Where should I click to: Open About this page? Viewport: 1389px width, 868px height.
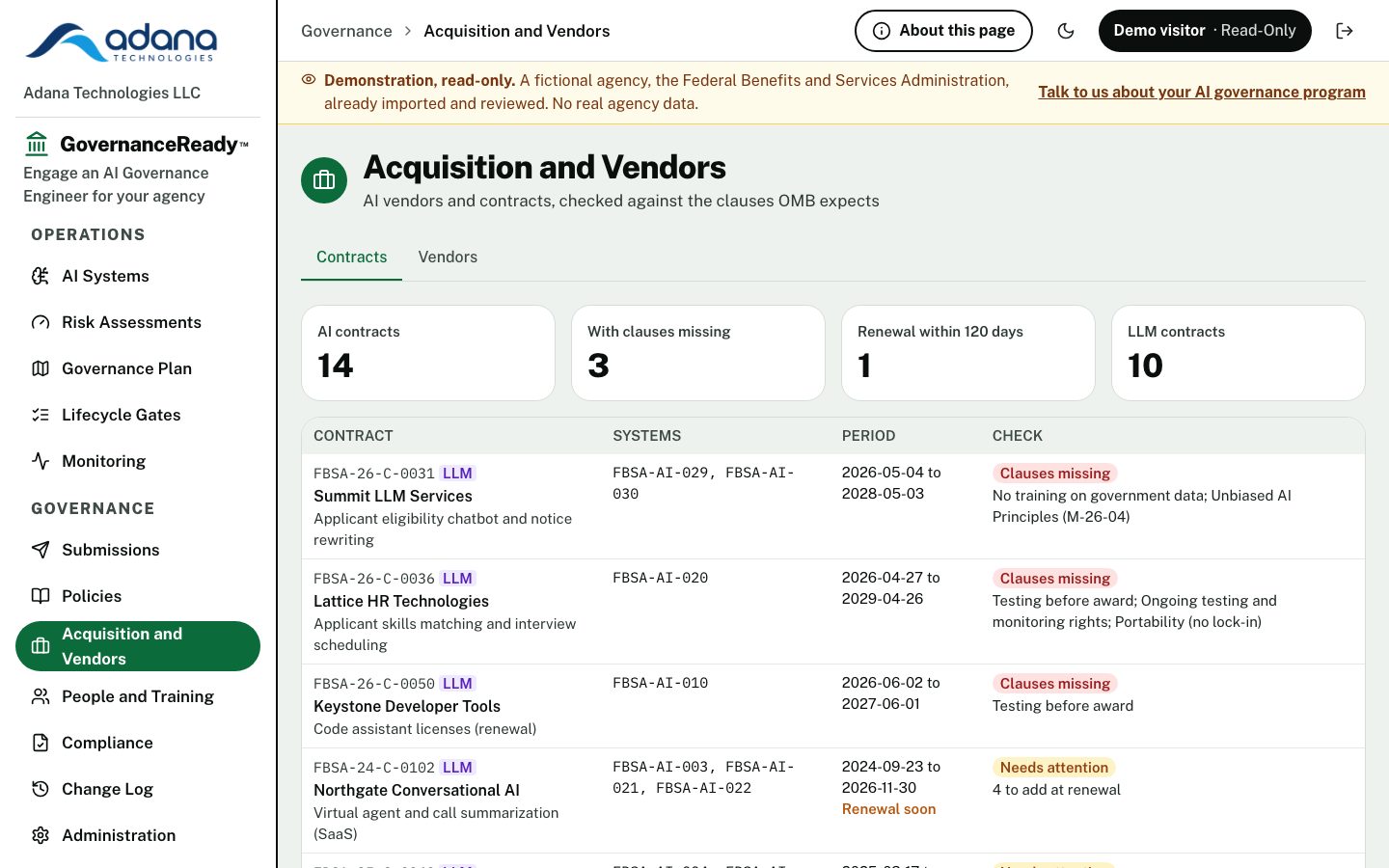tap(943, 31)
